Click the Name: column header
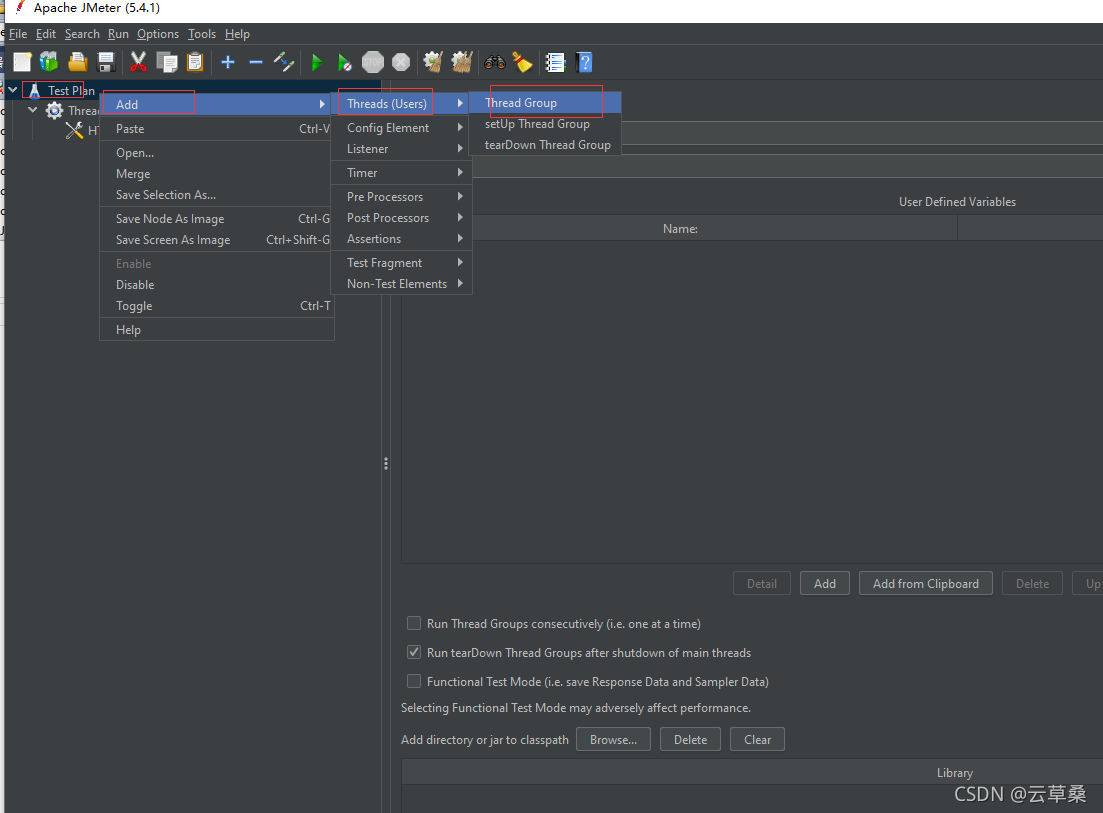The width and height of the screenshot is (1103, 813). [x=680, y=229]
